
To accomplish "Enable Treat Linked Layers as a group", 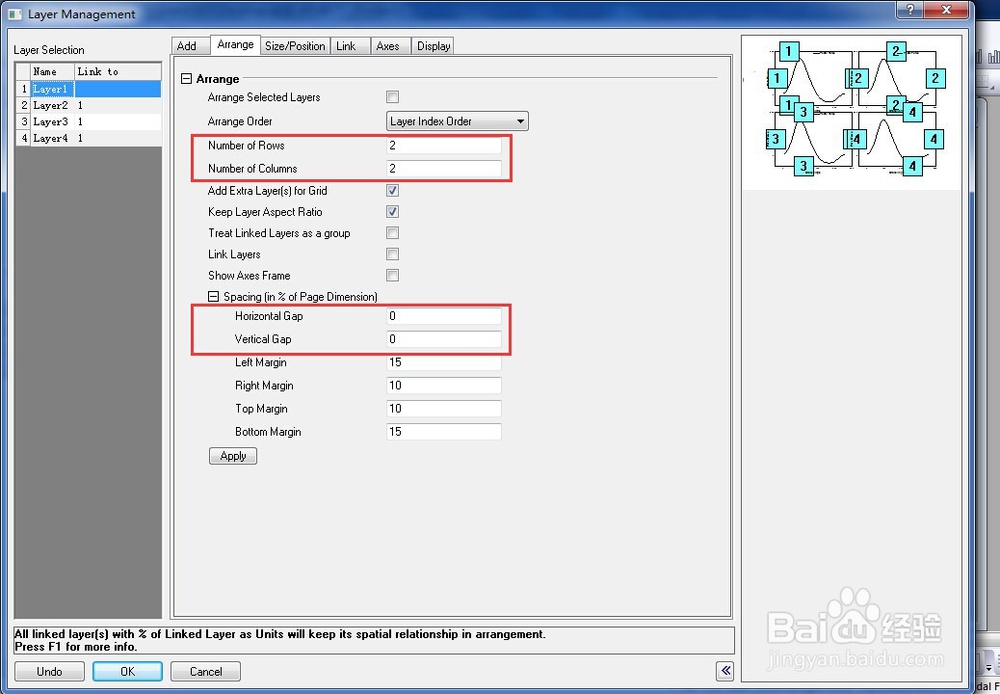I will 392,233.
